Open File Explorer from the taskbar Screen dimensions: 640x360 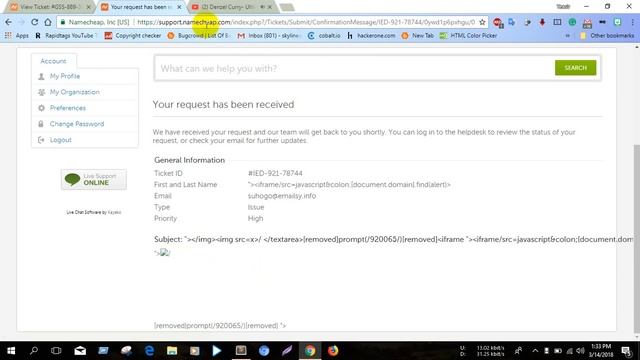(x=172, y=351)
